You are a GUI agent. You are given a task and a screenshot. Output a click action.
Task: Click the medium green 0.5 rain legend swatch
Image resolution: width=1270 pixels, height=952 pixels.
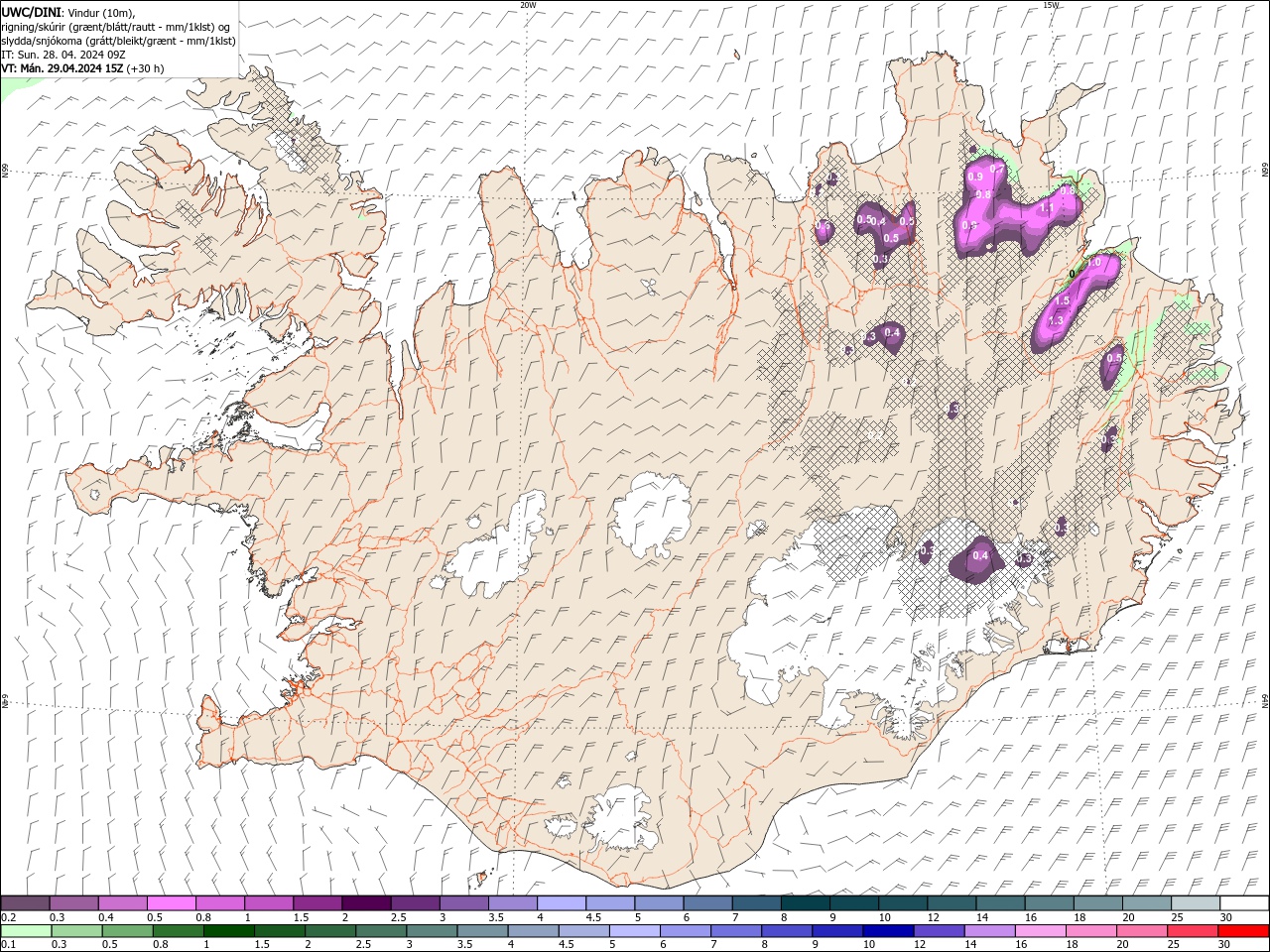click(x=128, y=931)
